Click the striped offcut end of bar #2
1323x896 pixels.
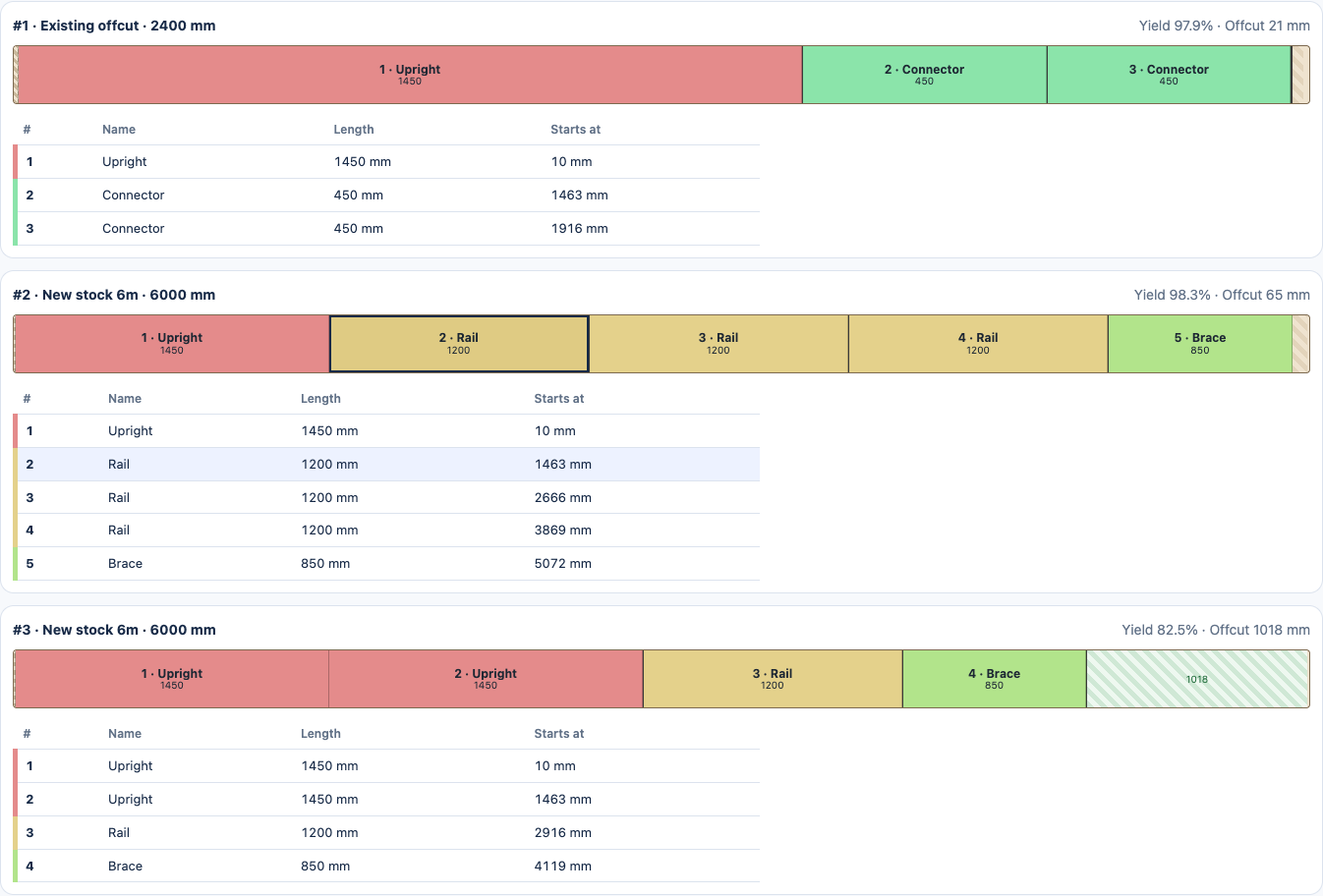coord(1300,344)
